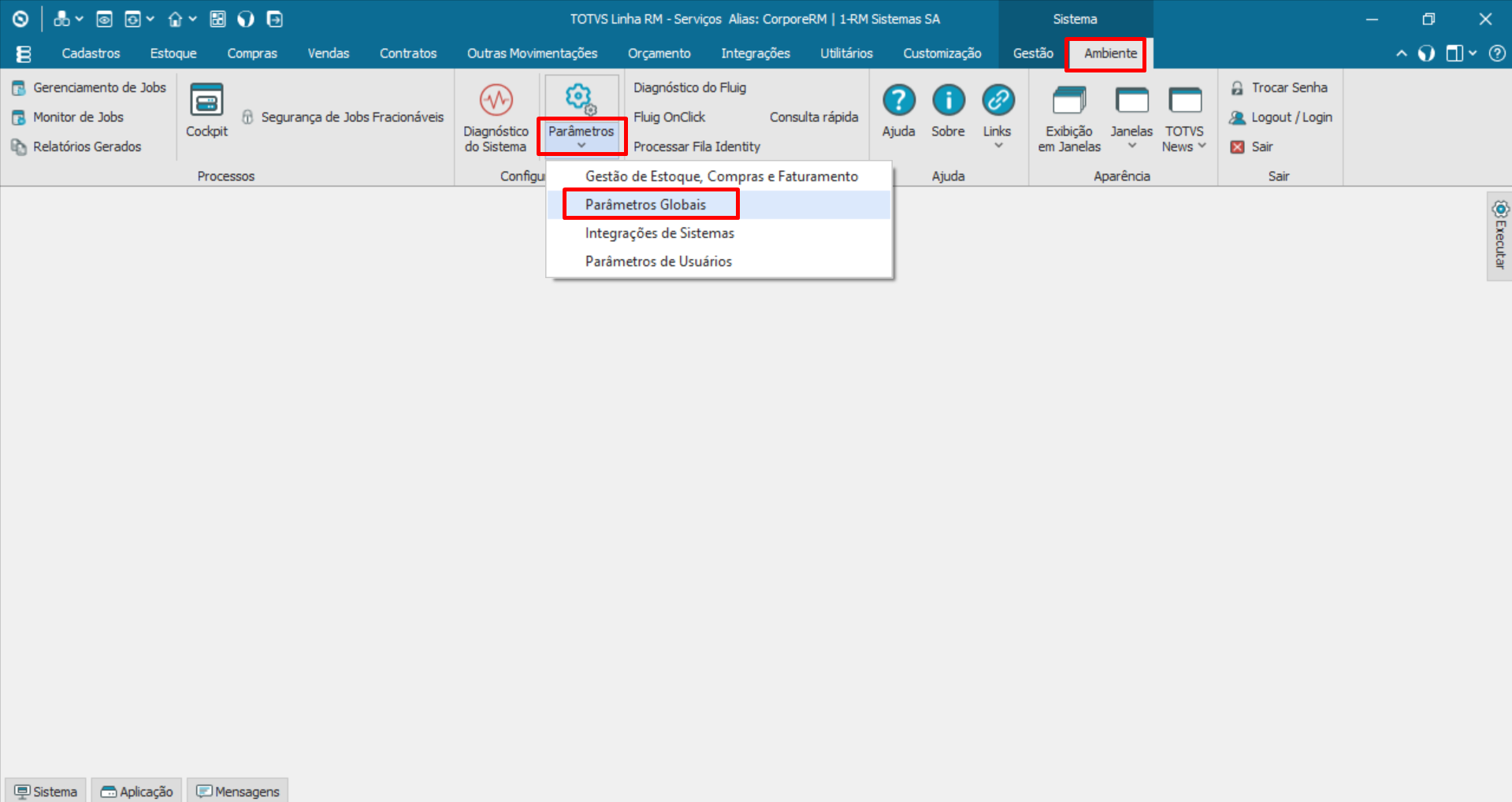Image resolution: width=1512 pixels, height=802 pixels.
Task: Click the 'Aparência' group label
Action: (x=1122, y=176)
